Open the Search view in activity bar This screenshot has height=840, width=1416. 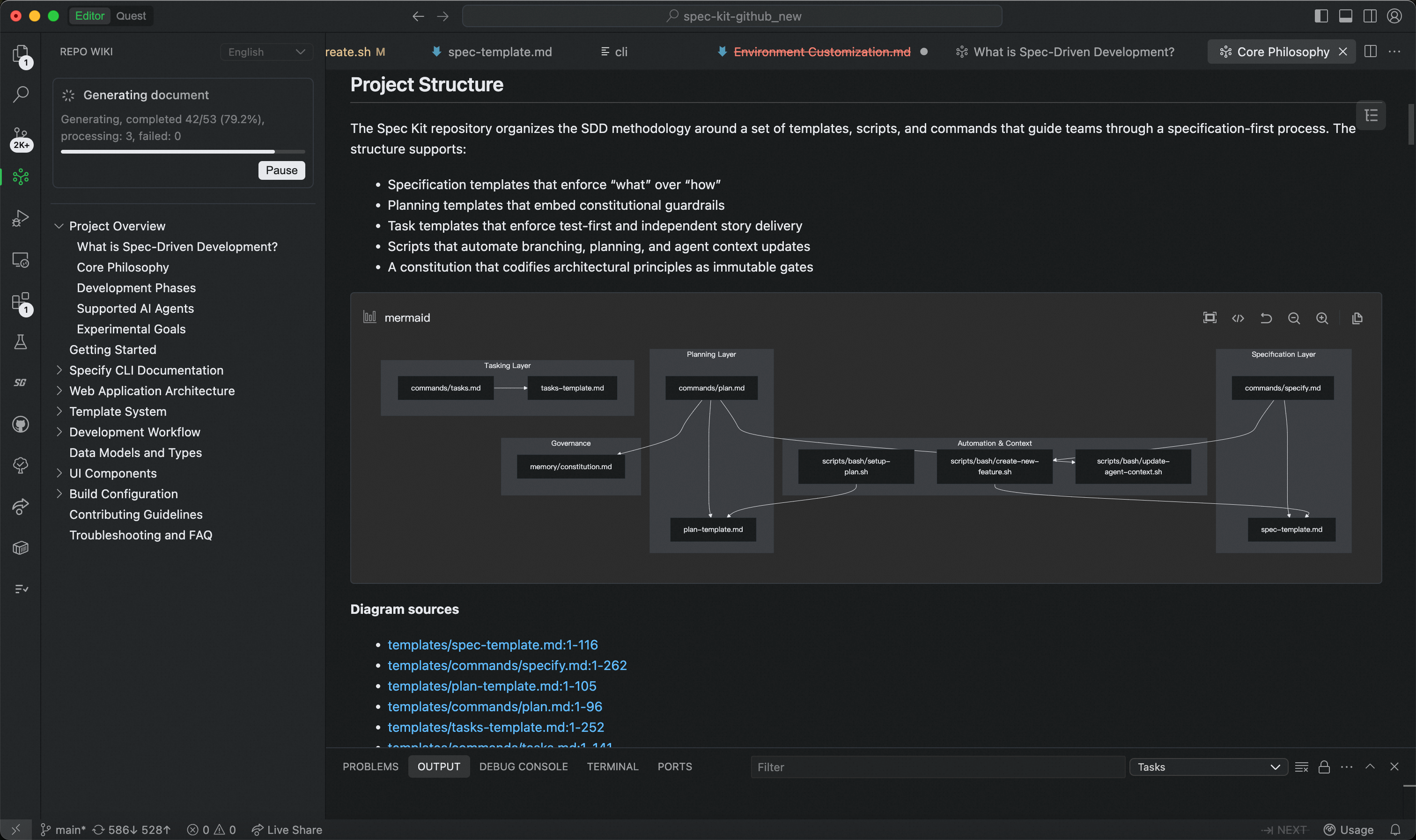(x=21, y=94)
